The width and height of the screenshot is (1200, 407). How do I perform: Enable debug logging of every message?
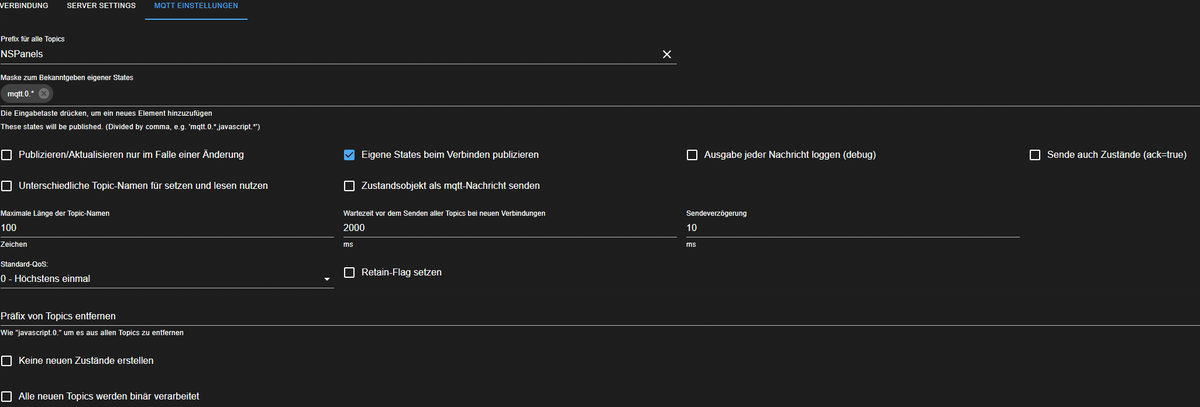692,155
